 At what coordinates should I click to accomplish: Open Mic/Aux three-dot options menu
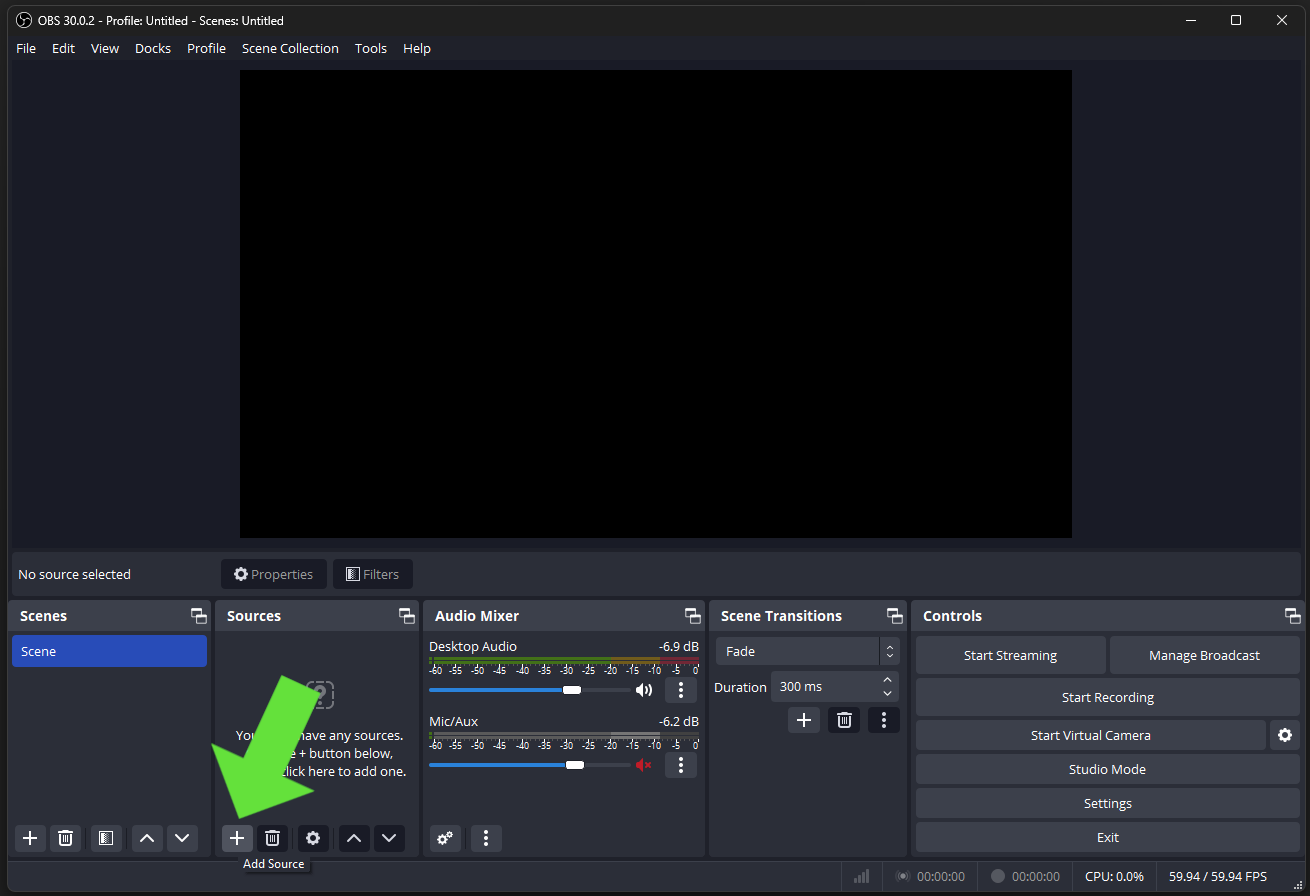[681, 765]
